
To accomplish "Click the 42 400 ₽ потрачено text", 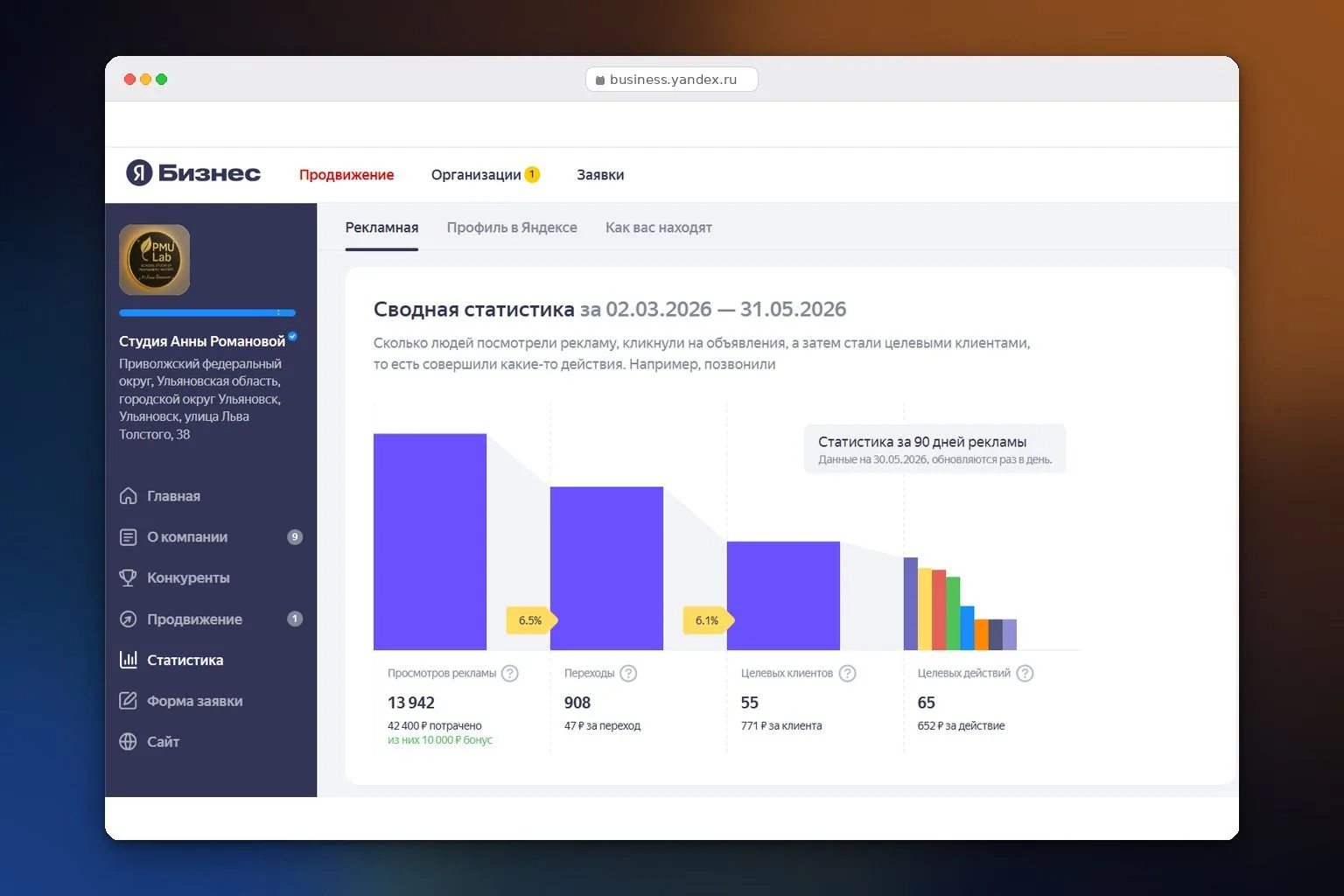I will [x=435, y=725].
